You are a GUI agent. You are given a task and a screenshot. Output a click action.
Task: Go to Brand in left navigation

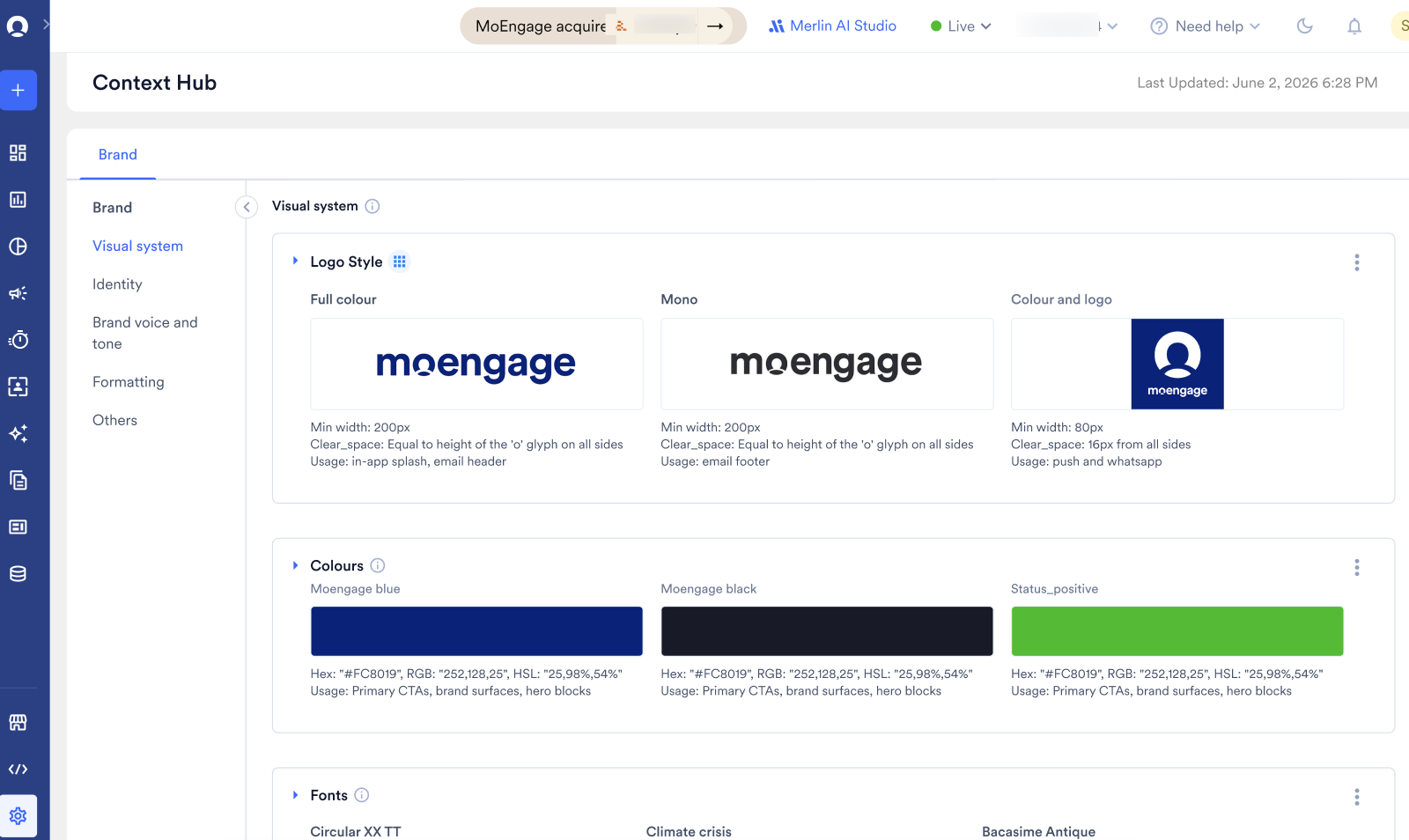point(113,208)
